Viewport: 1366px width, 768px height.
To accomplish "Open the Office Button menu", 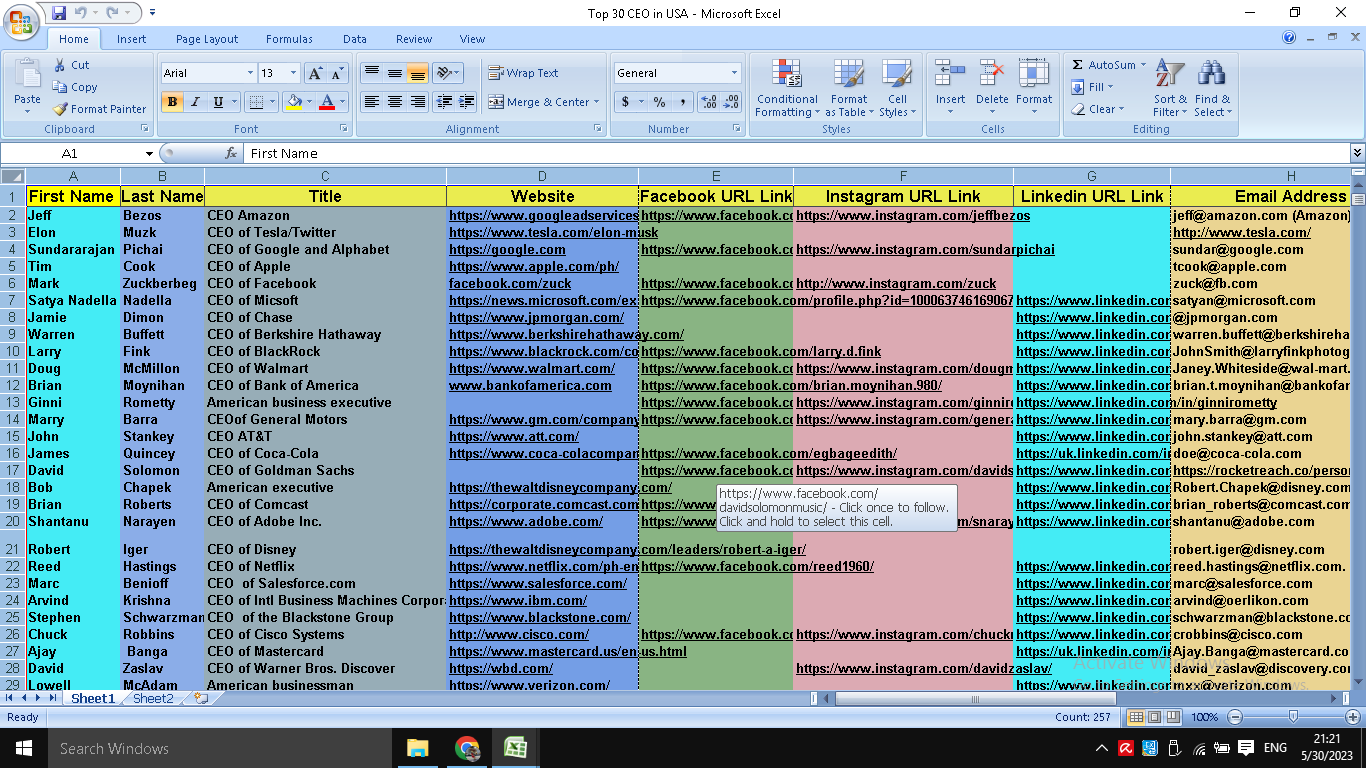I will click(x=20, y=20).
